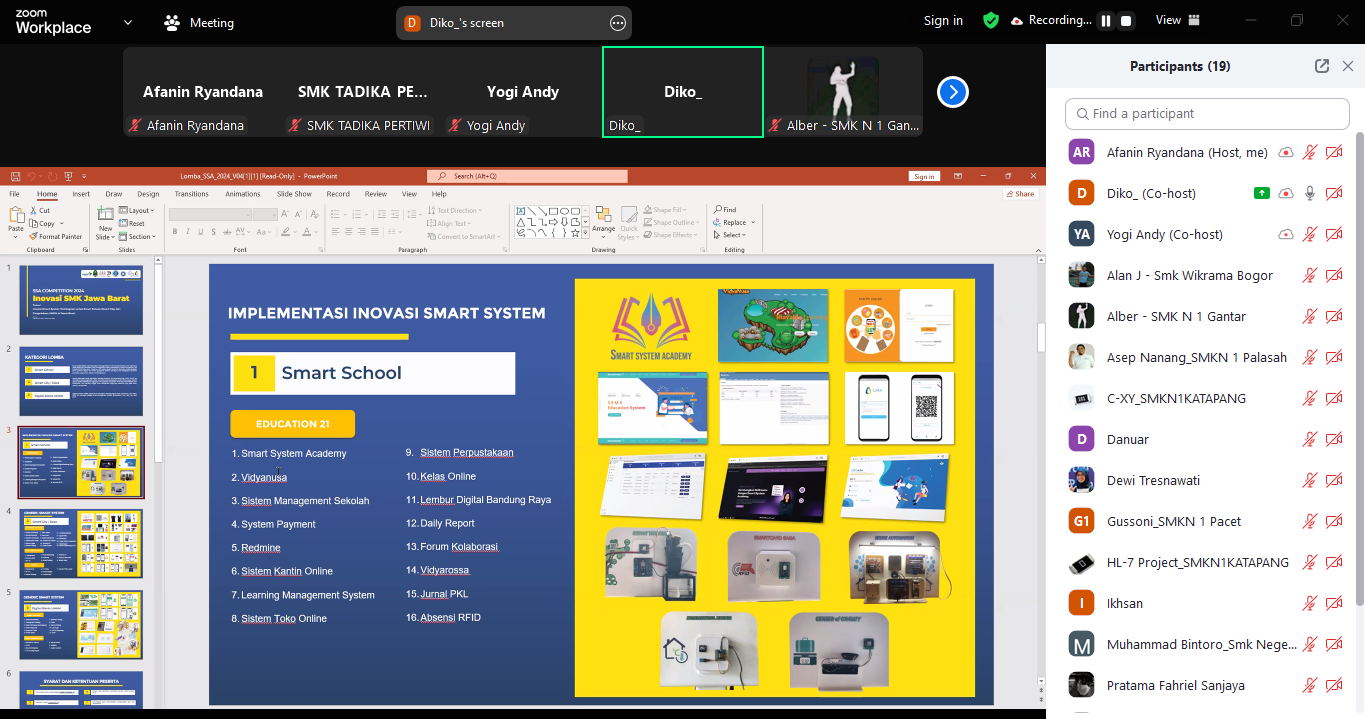Image resolution: width=1365 pixels, height=719 pixels.
Task: Switch to the Design ribbon tab
Action: (148, 194)
